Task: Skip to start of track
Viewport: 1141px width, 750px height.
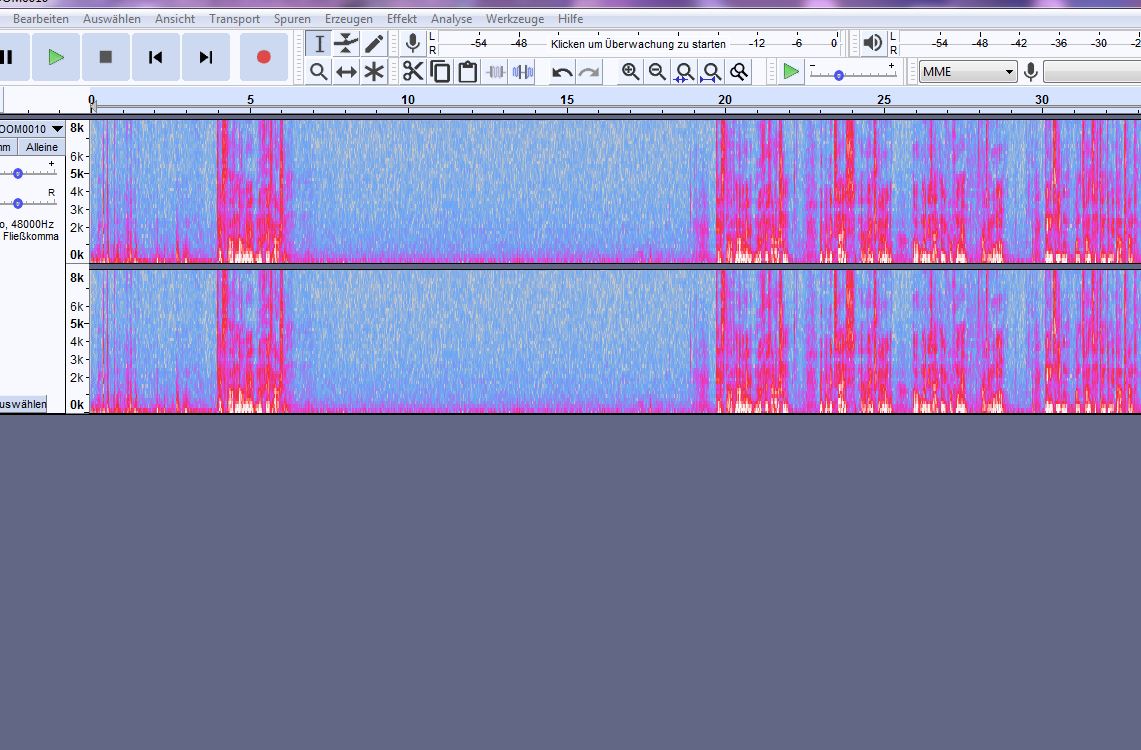Action: pyautogui.click(x=155, y=57)
